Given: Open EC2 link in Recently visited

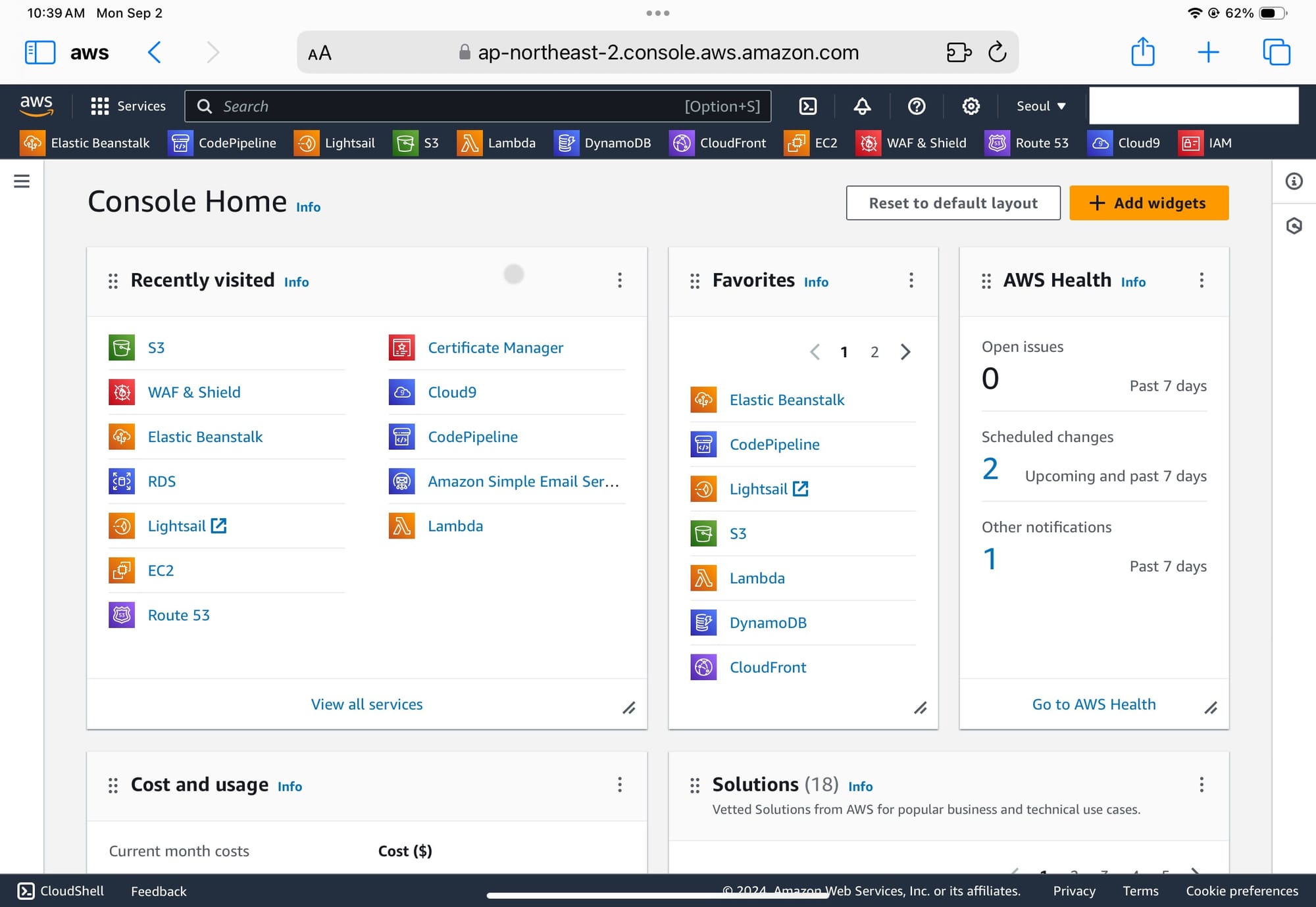Looking at the screenshot, I should pyautogui.click(x=161, y=570).
